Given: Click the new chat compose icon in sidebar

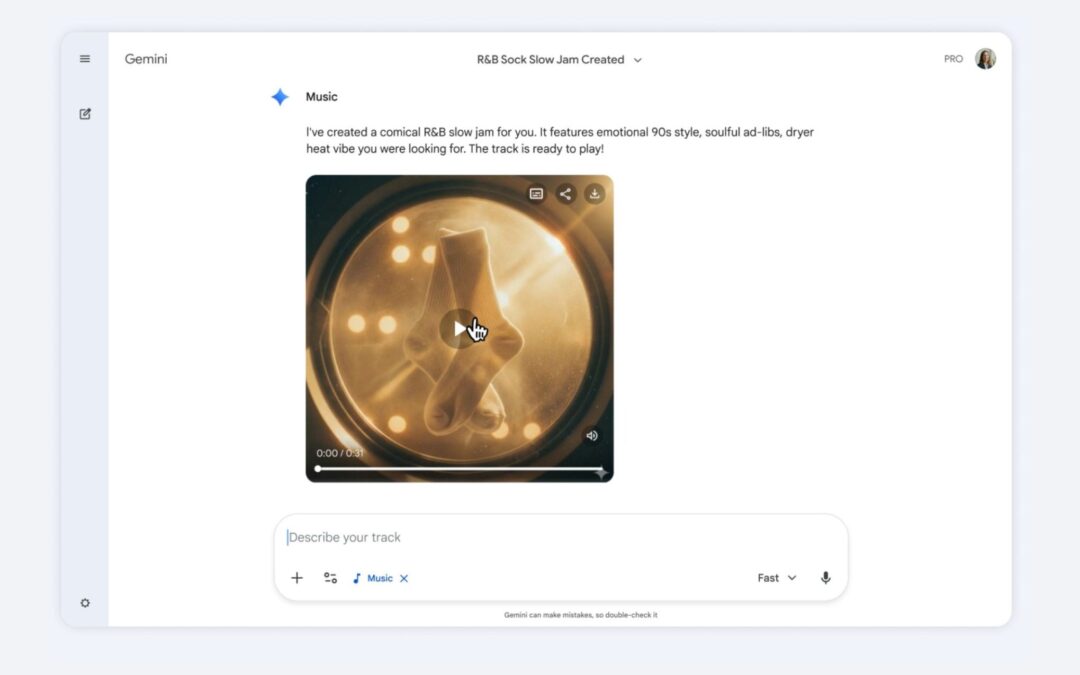Looking at the screenshot, I should point(84,113).
